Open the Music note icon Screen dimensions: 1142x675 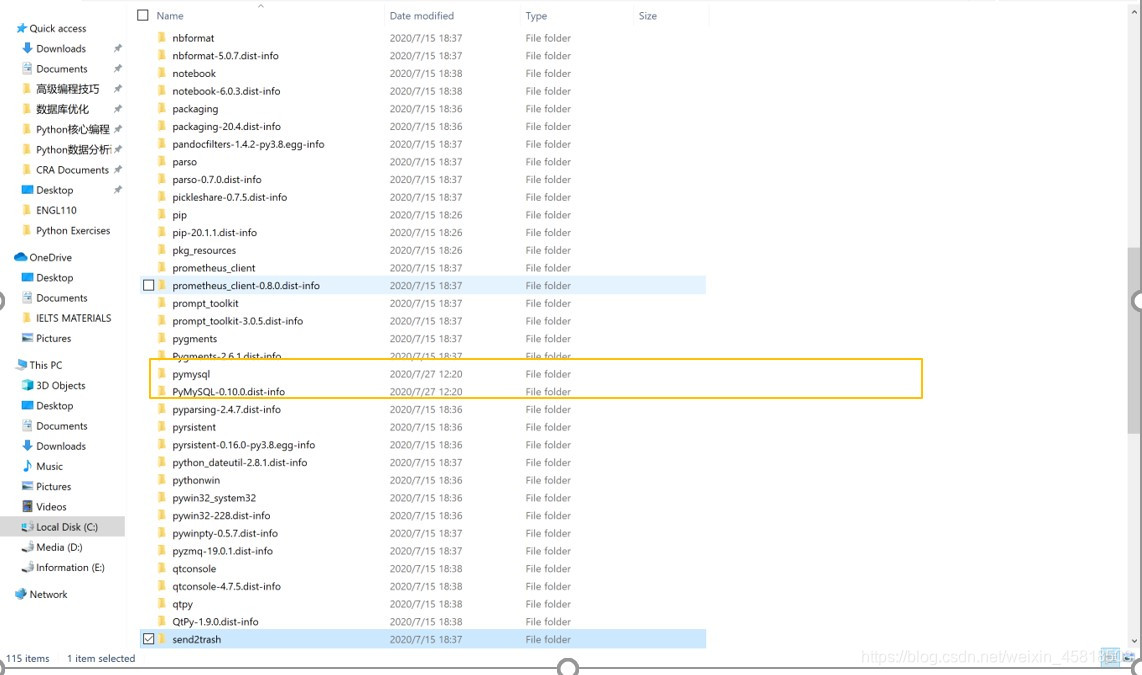27,466
